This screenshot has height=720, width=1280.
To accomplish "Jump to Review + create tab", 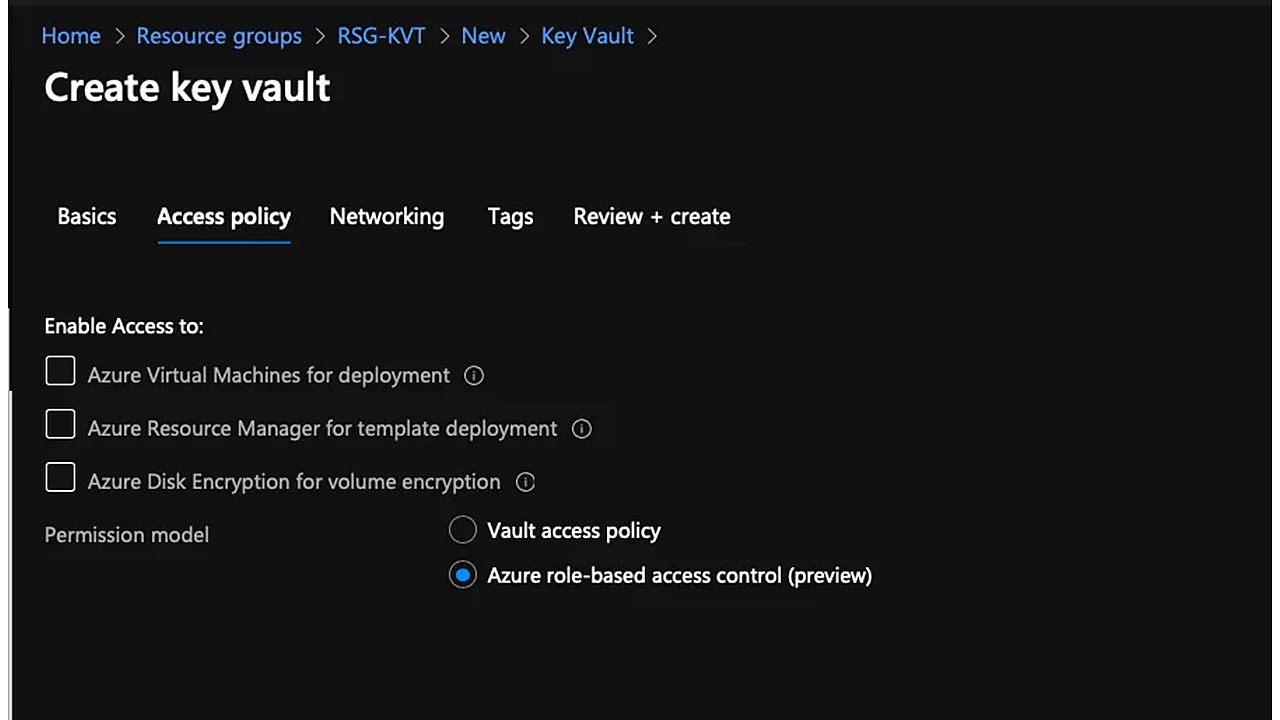I will [652, 217].
